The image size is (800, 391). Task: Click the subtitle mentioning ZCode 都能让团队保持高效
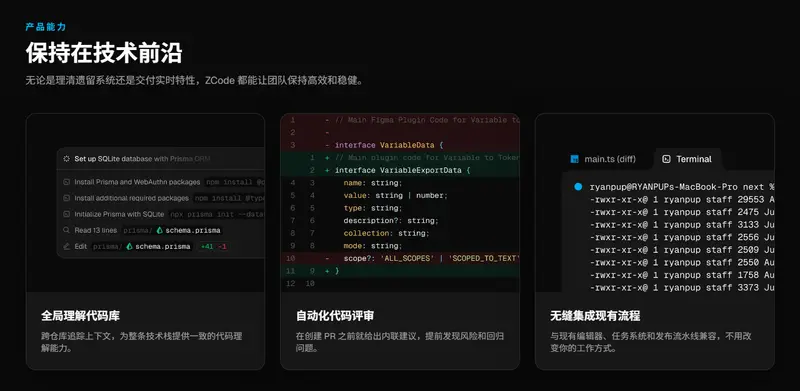[195, 81]
